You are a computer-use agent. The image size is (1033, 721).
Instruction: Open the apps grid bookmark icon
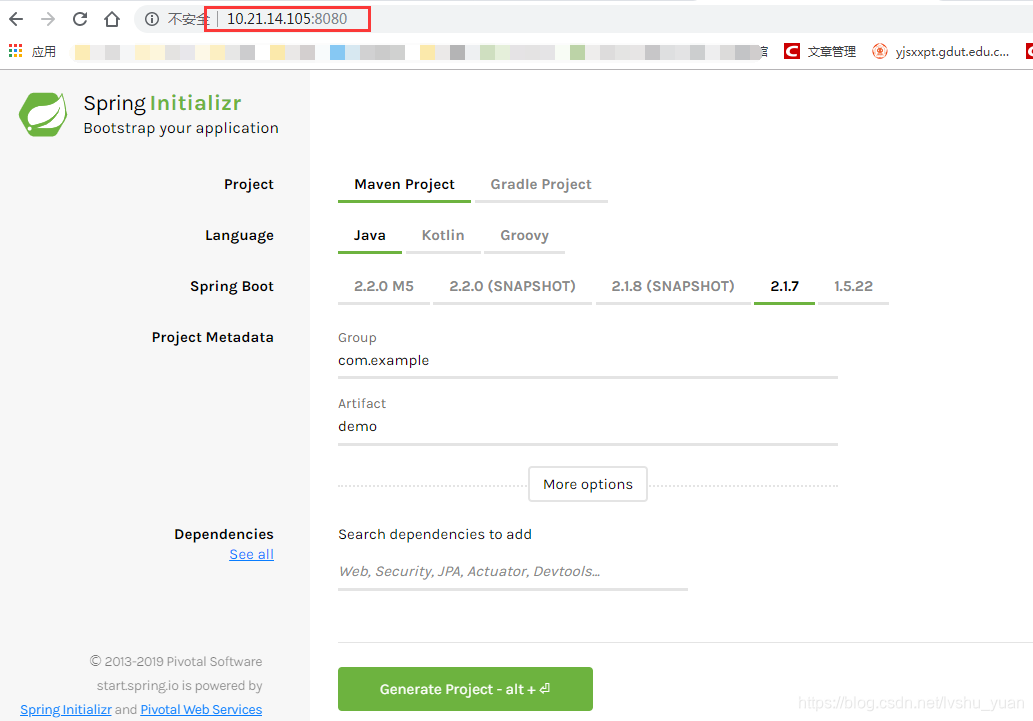(x=15, y=51)
